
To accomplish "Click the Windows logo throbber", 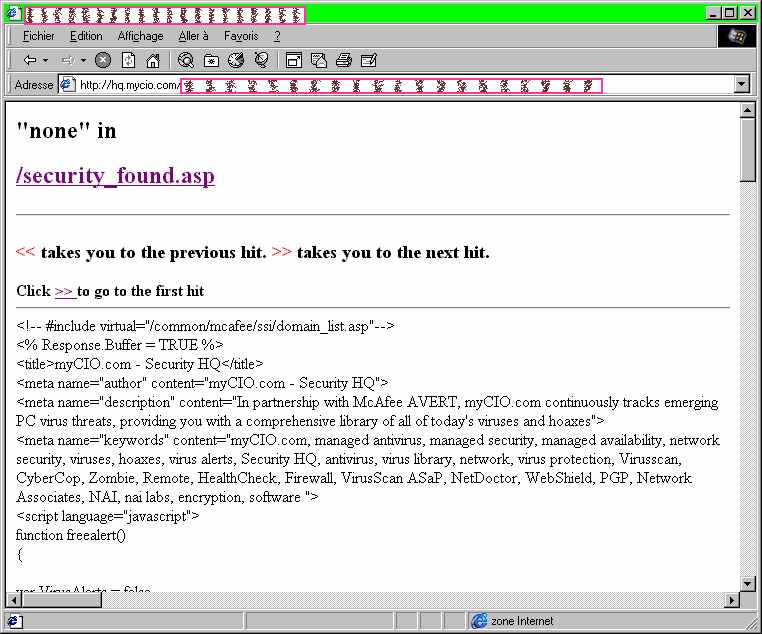I will pos(736,36).
